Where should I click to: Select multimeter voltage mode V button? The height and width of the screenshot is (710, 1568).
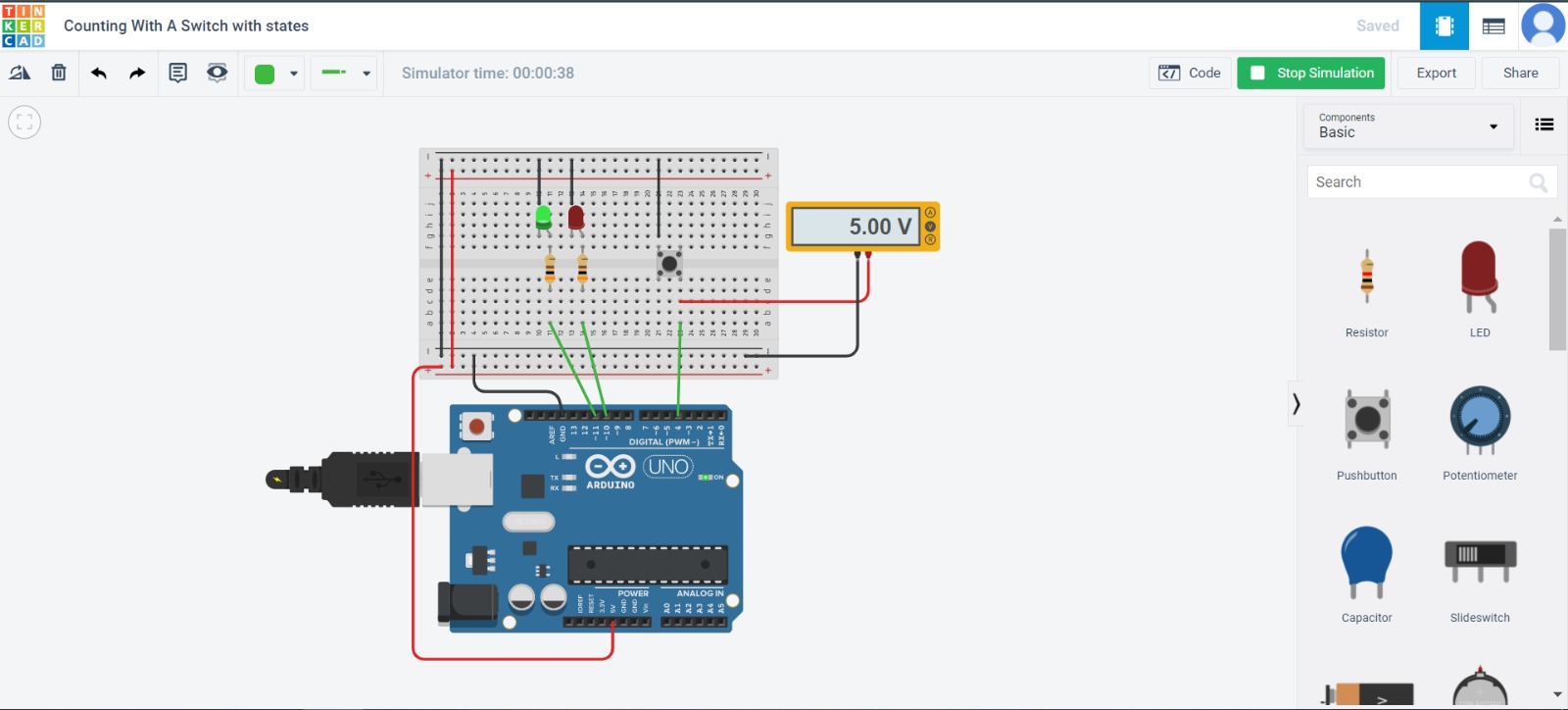(x=930, y=227)
